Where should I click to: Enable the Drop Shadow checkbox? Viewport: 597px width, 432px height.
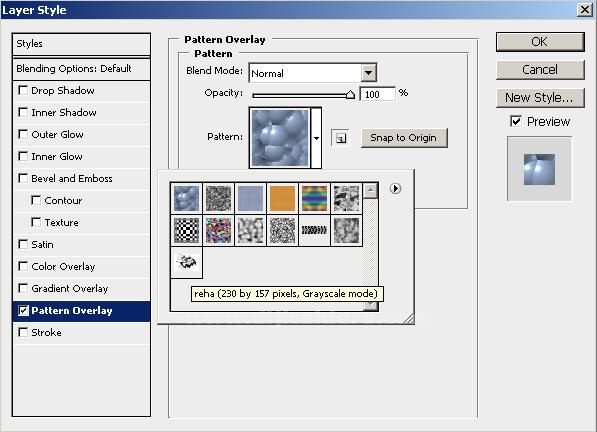click(23, 90)
